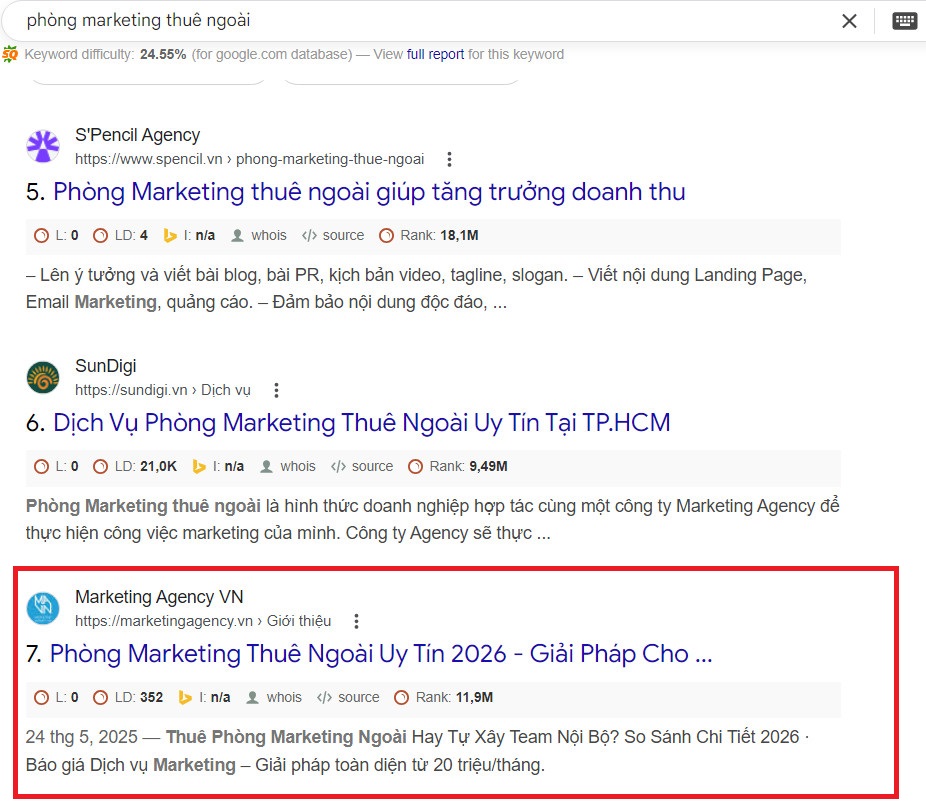Open the on-screen keyboard icon

click(904, 21)
